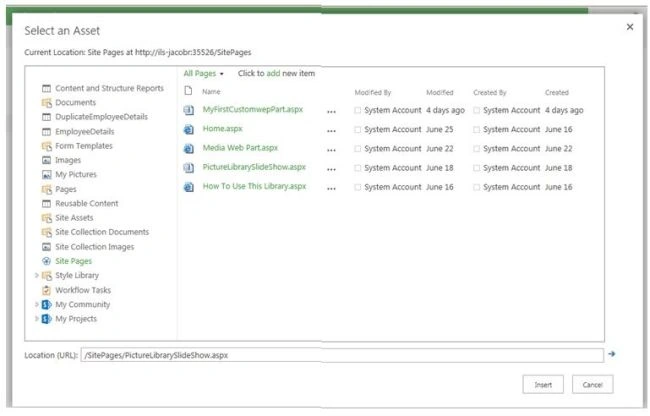
Task: Sort by the Name column header
Action: tap(211, 92)
